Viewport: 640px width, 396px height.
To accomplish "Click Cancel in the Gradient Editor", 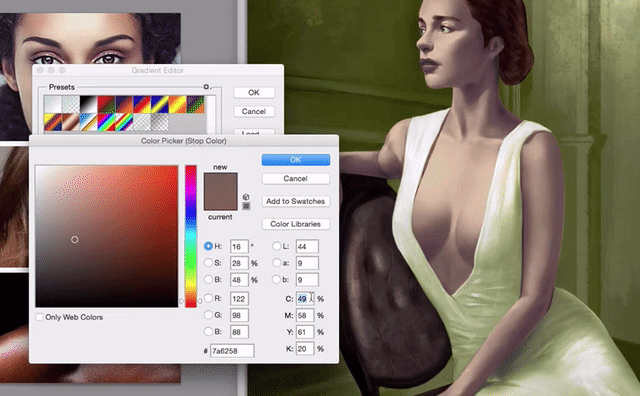I will 254,111.
